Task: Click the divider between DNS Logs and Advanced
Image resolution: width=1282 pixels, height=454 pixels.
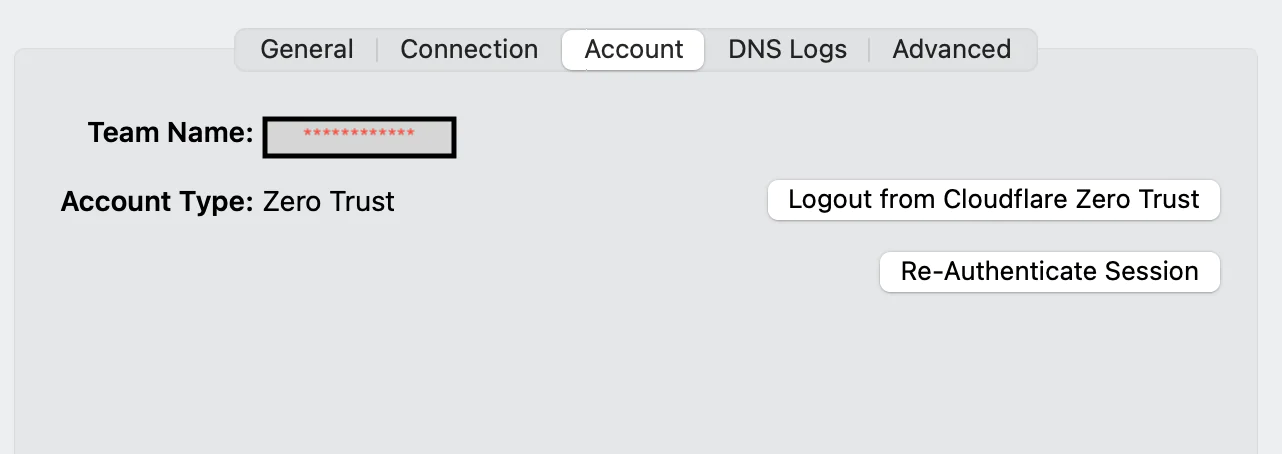Action: [869, 49]
